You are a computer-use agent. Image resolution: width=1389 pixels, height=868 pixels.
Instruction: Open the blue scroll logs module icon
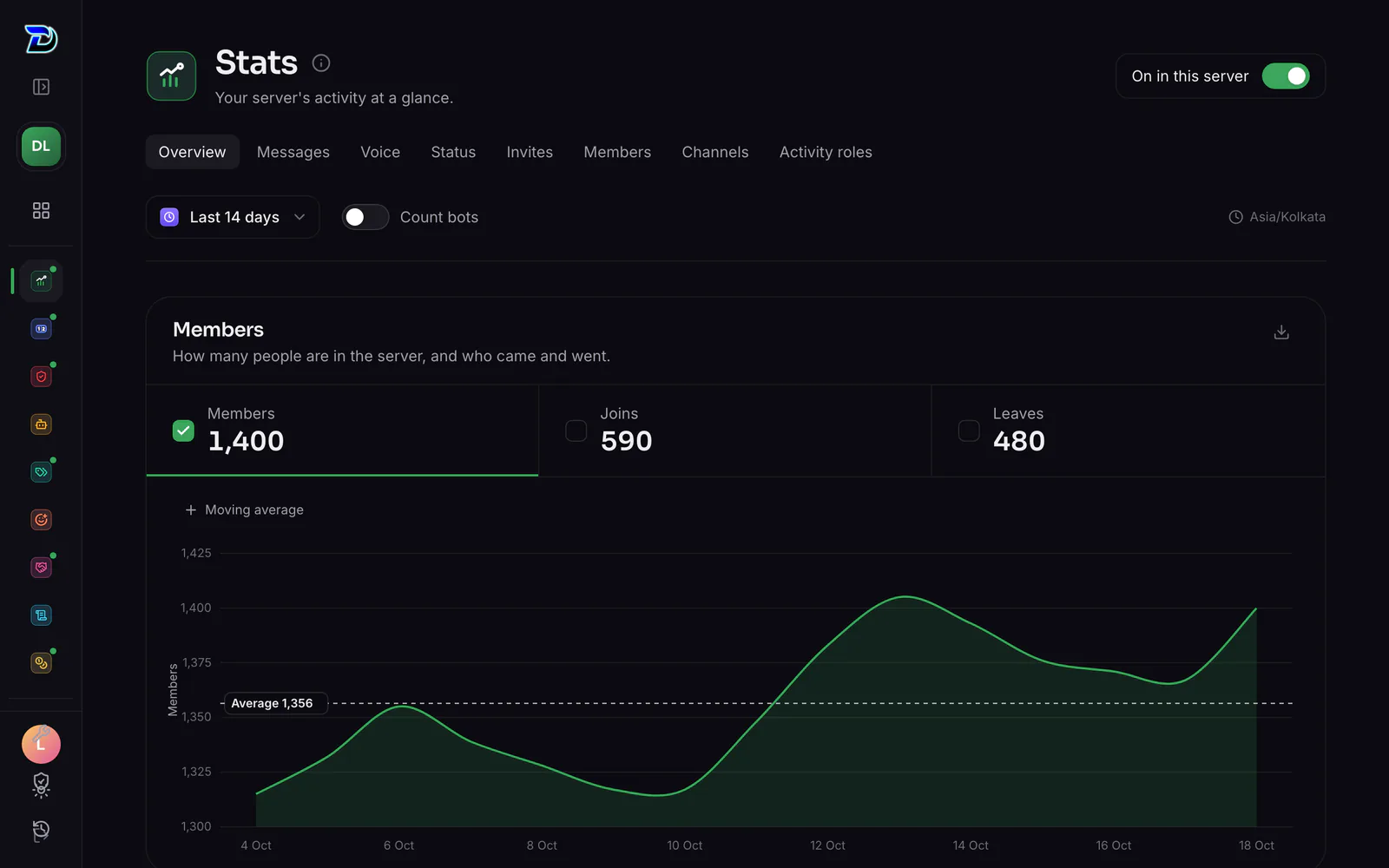pyautogui.click(x=41, y=615)
